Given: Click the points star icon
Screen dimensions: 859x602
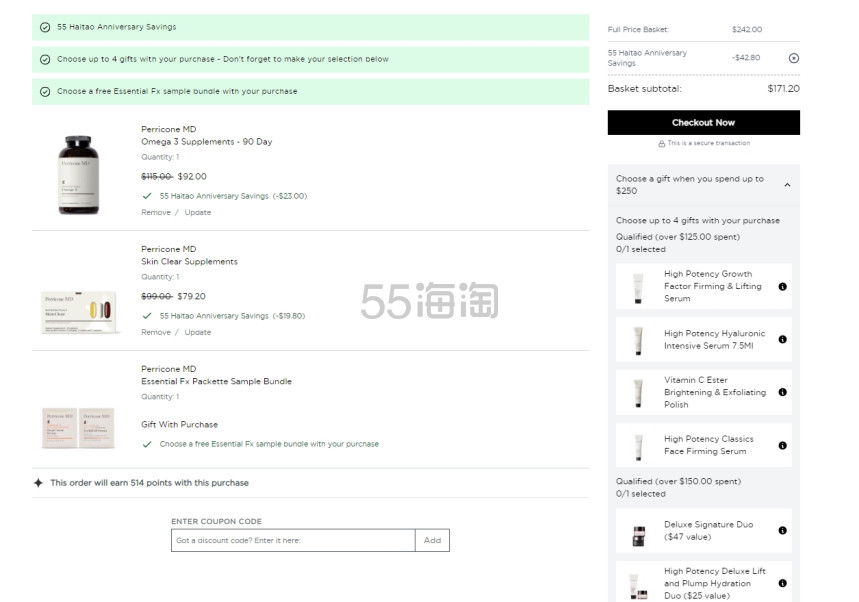Looking at the screenshot, I should (x=38, y=483).
